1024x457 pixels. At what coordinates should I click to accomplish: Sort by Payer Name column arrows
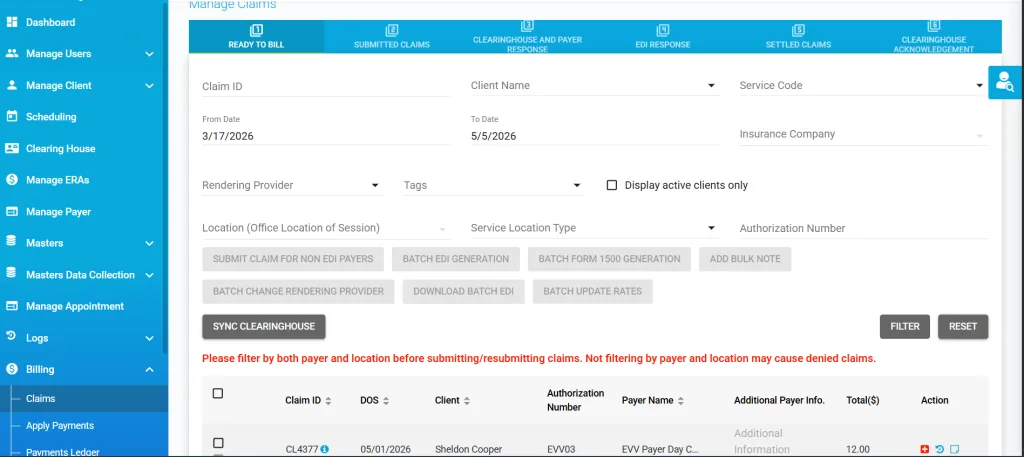pos(680,401)
